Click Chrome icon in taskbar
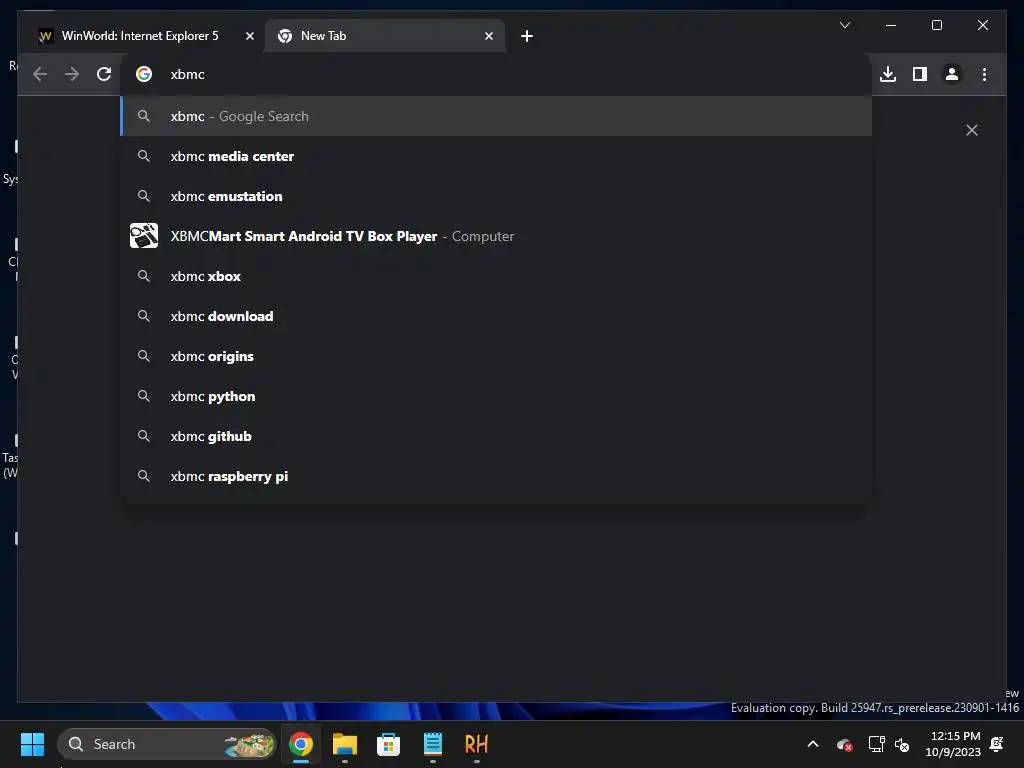This screenshot has width=1024, height=768. [x=301, y=744]
